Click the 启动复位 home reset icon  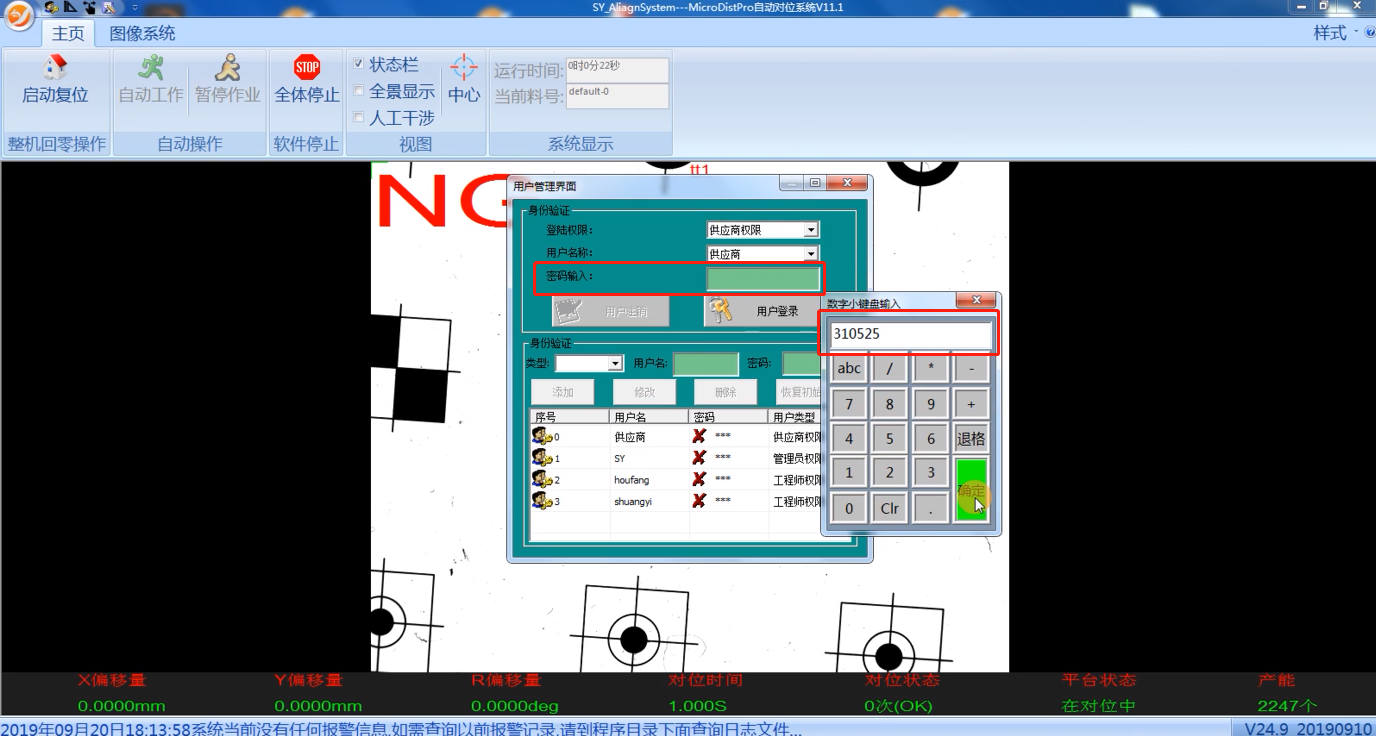coord(55,68)
